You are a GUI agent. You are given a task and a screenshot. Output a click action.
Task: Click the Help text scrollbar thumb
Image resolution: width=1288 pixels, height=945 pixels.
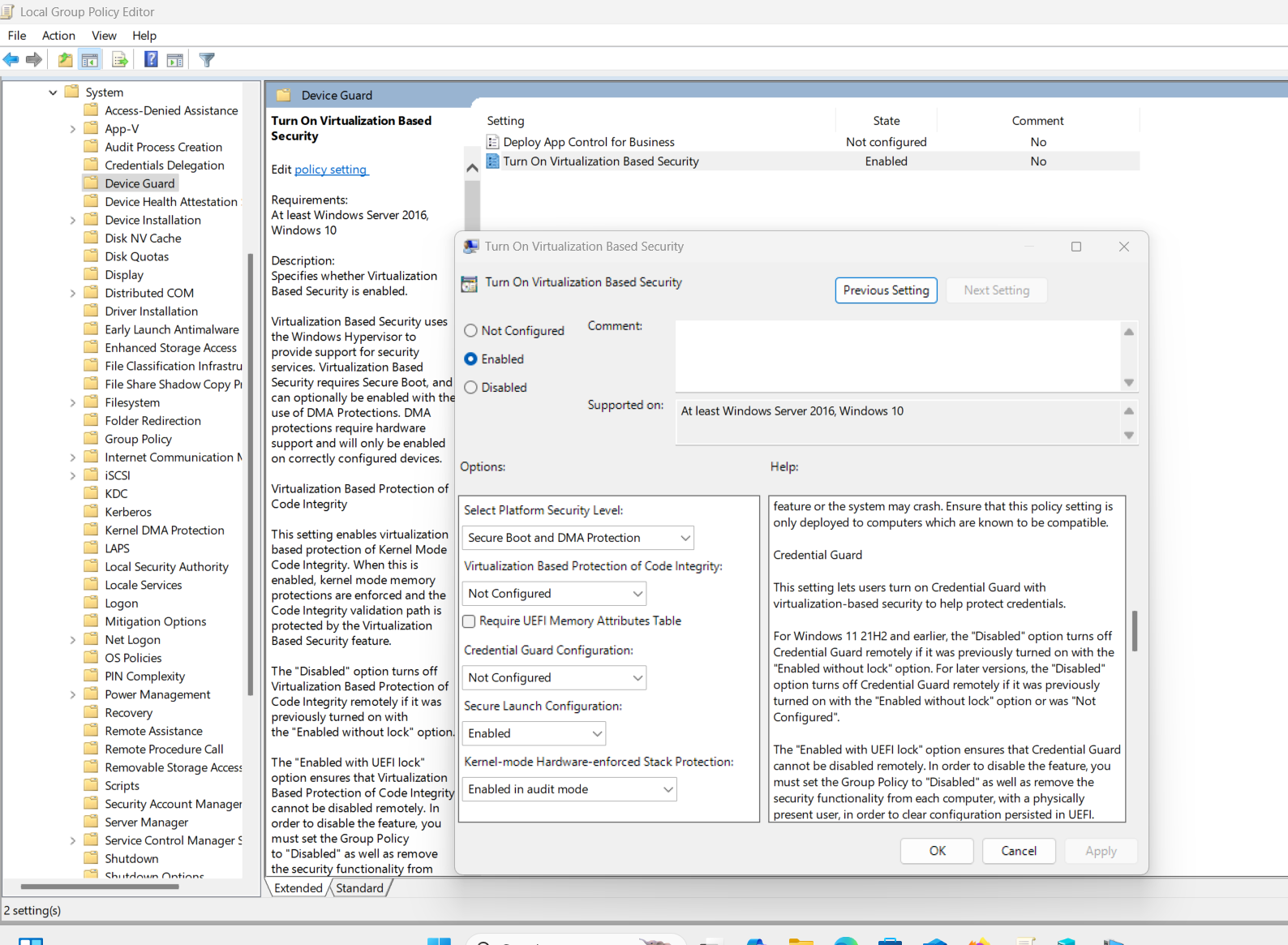point(1134,630)
